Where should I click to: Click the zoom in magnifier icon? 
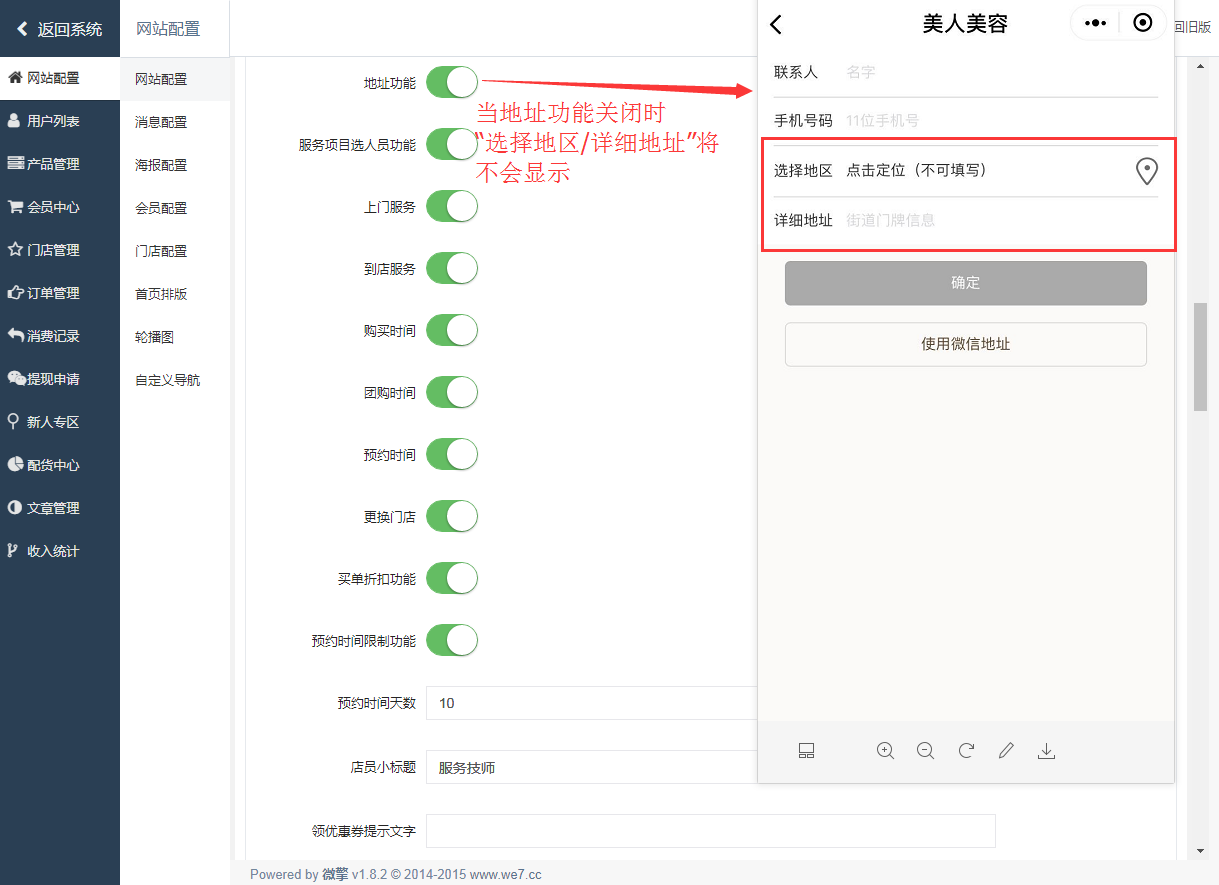tap(885, 751)
